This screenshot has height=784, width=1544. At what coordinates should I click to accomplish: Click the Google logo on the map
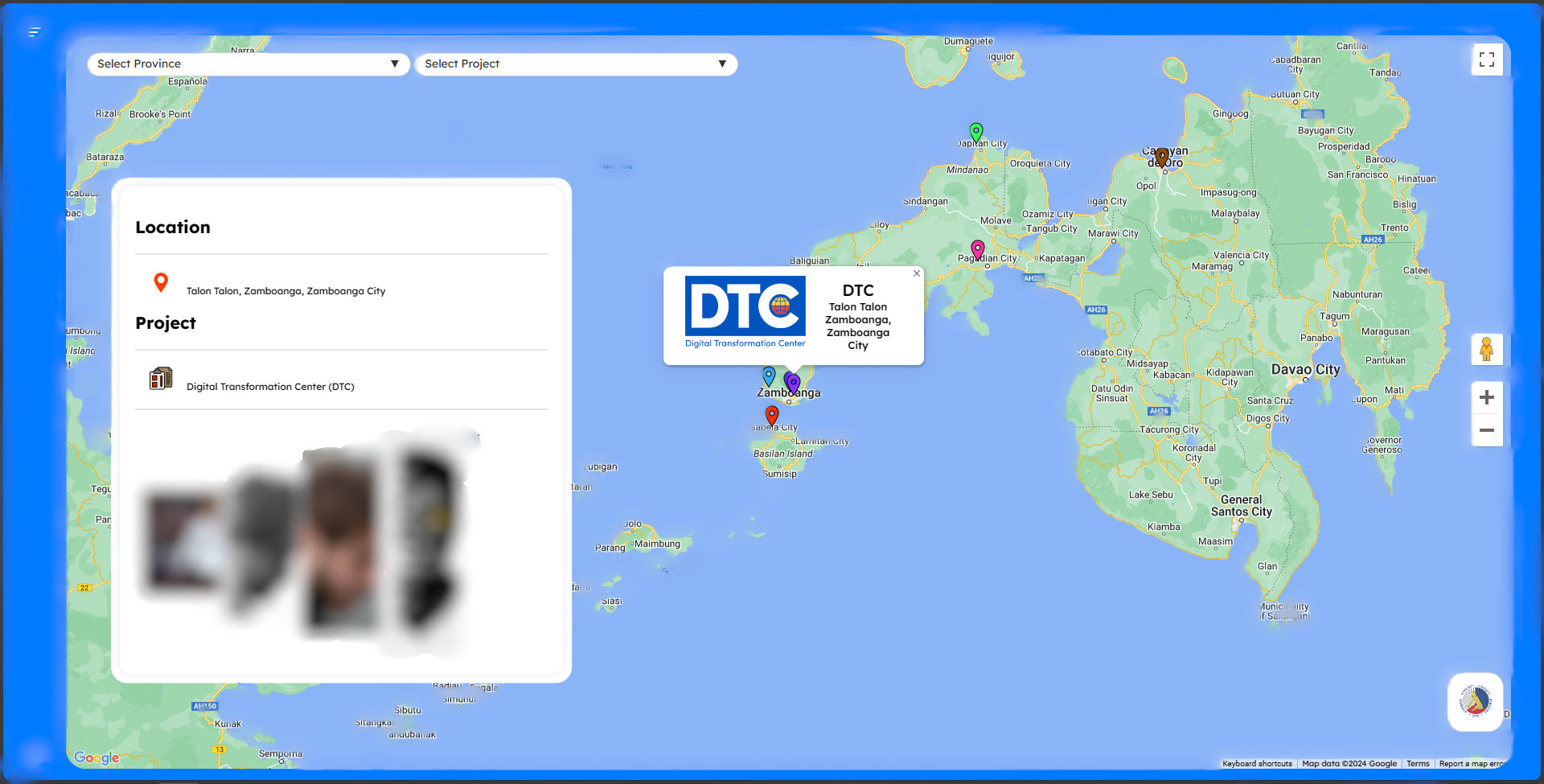pos(96,757)
